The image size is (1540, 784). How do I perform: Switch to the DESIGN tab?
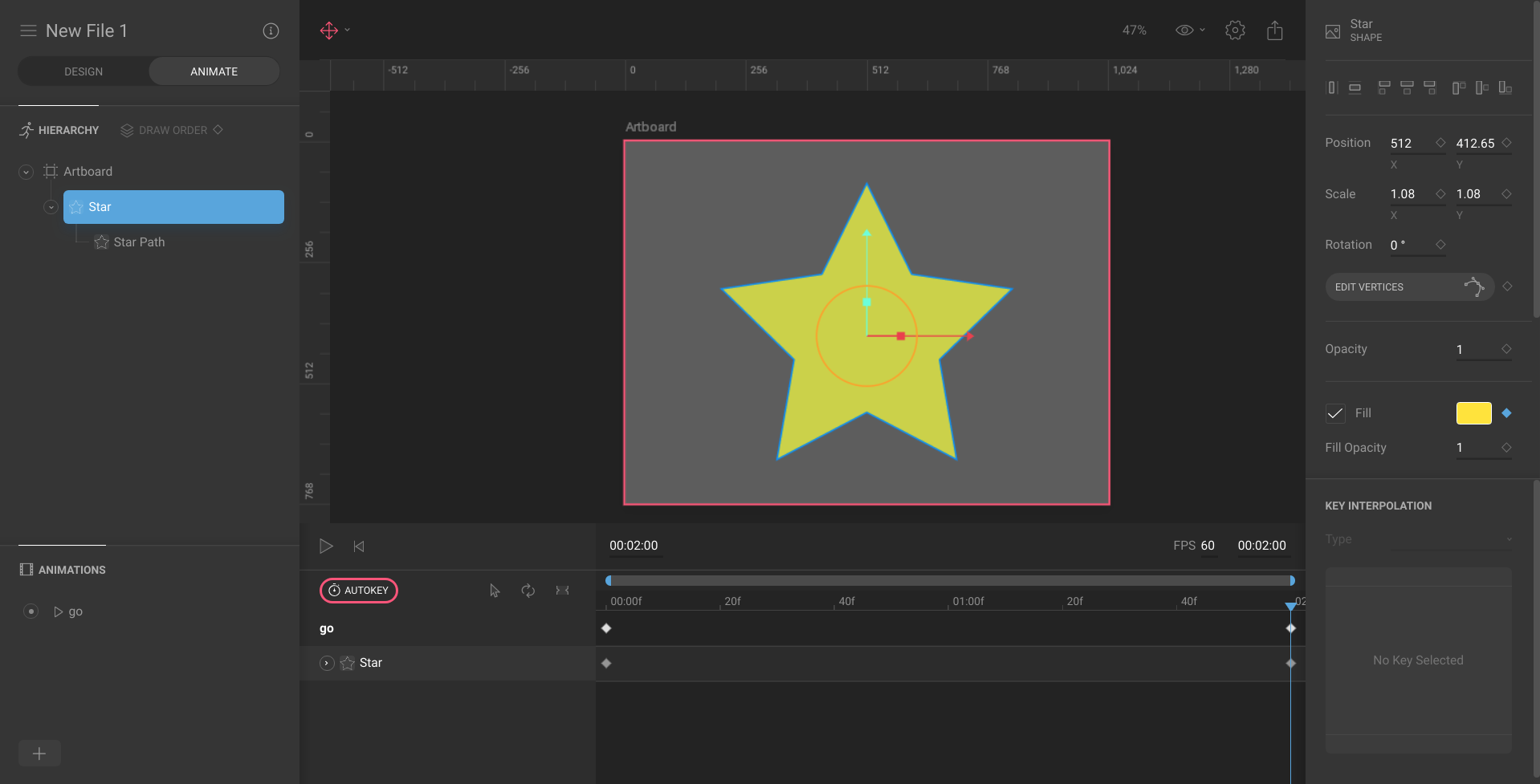[x=83, y=71]
